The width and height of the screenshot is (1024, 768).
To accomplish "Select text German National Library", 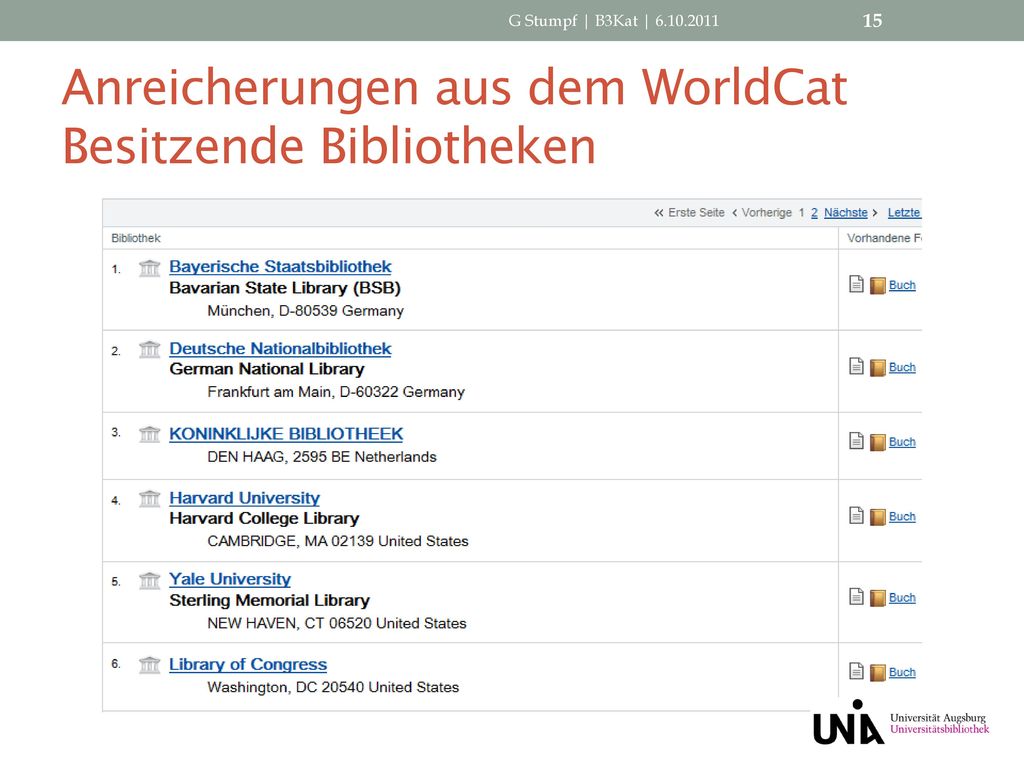I will (266, 369).
